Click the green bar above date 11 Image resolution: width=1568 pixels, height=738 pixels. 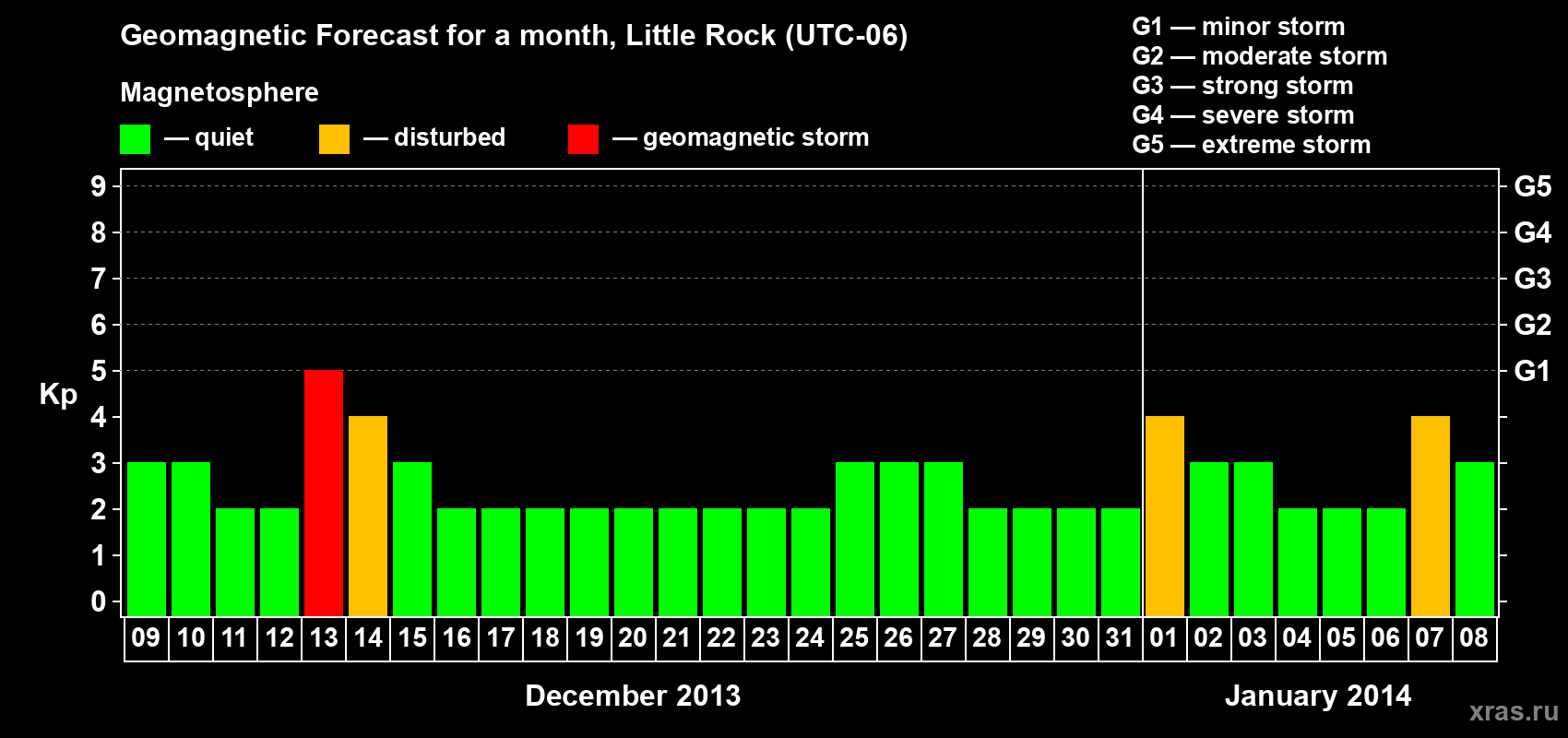click(235, 563)
